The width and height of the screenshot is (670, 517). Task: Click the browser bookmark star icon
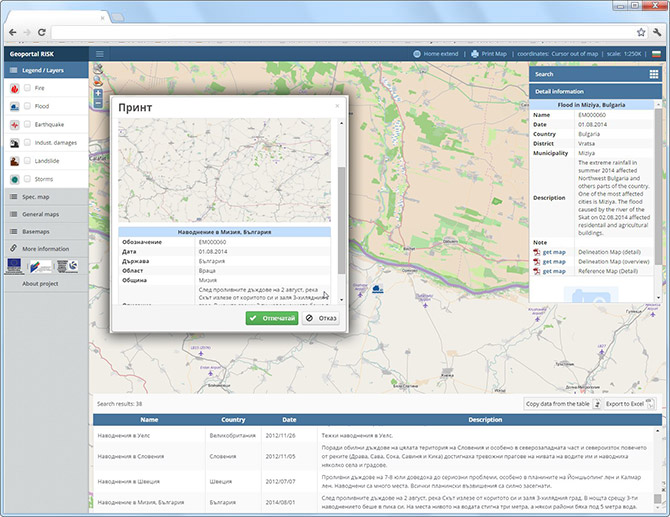tap(641, 32)
